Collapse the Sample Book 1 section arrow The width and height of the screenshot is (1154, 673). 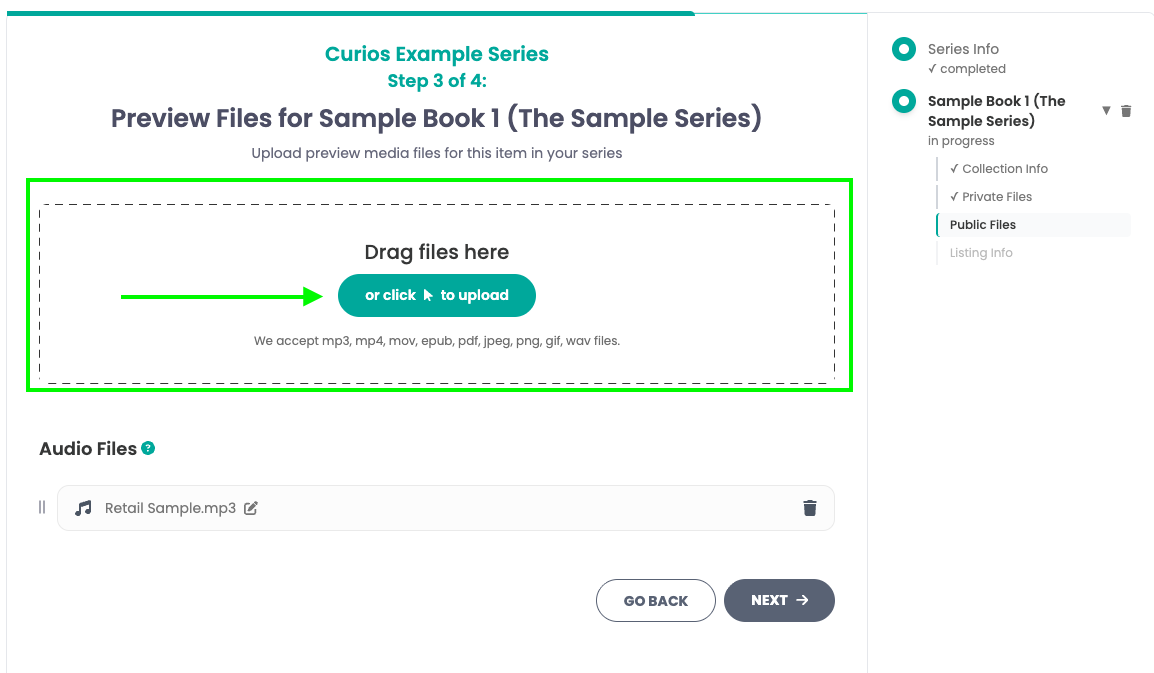pos(1106,110)
